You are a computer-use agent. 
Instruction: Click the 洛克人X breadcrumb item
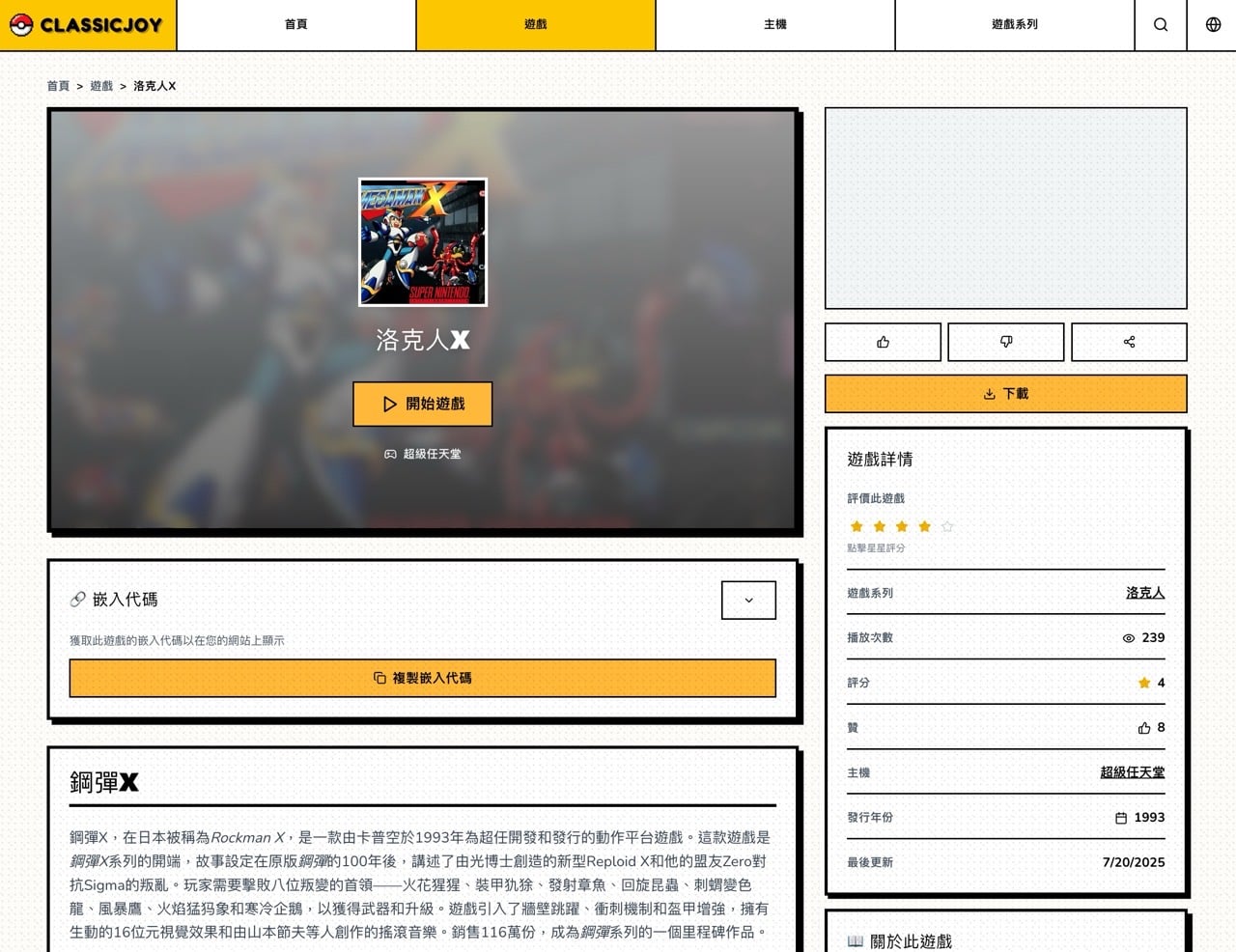click(154, 86)
